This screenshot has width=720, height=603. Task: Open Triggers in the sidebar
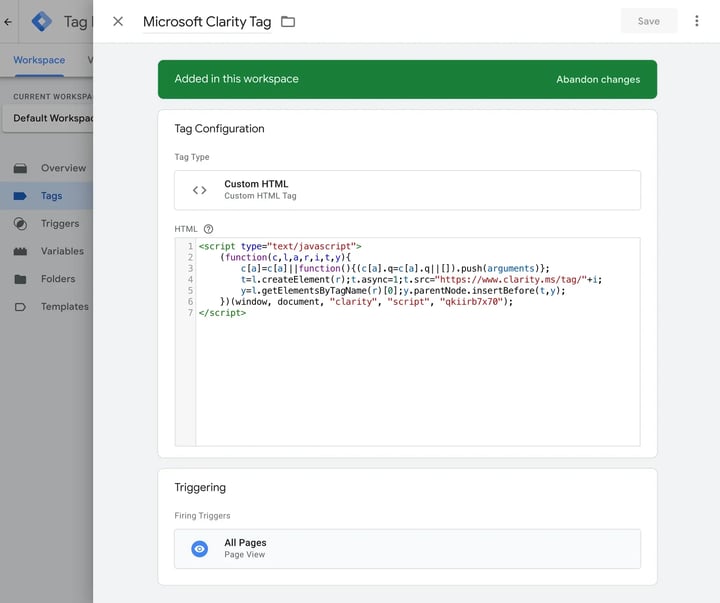(46, 224)
